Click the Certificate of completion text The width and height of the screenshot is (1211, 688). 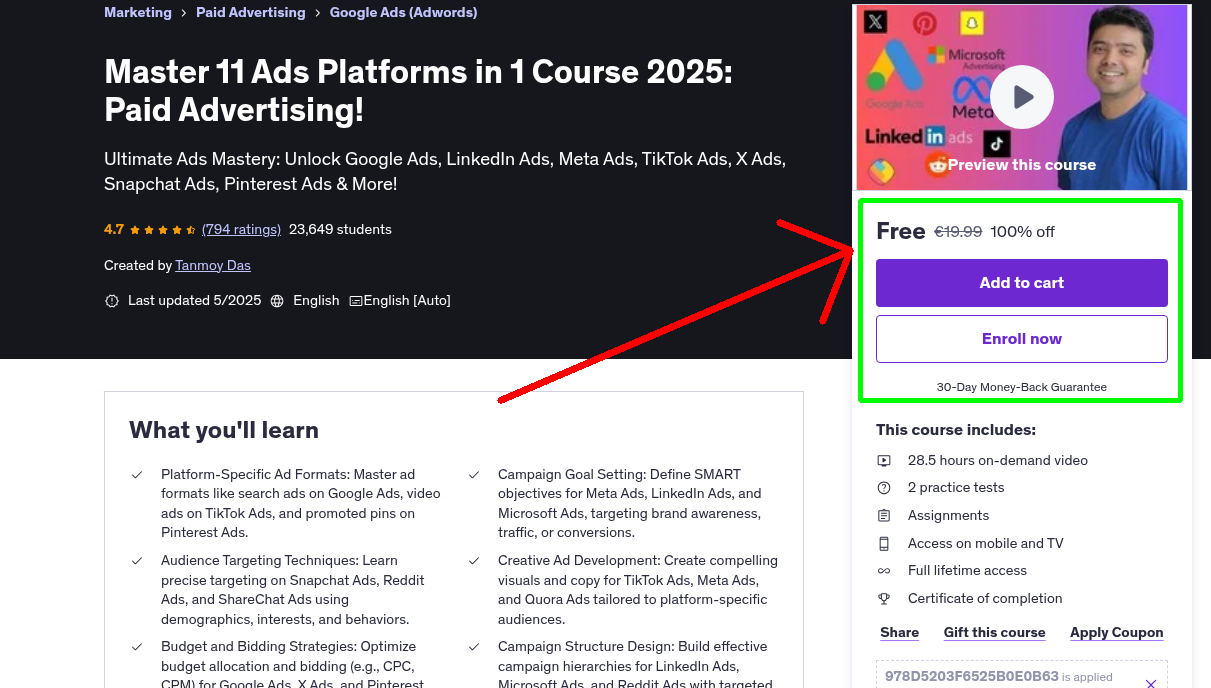tap(985, 598)
